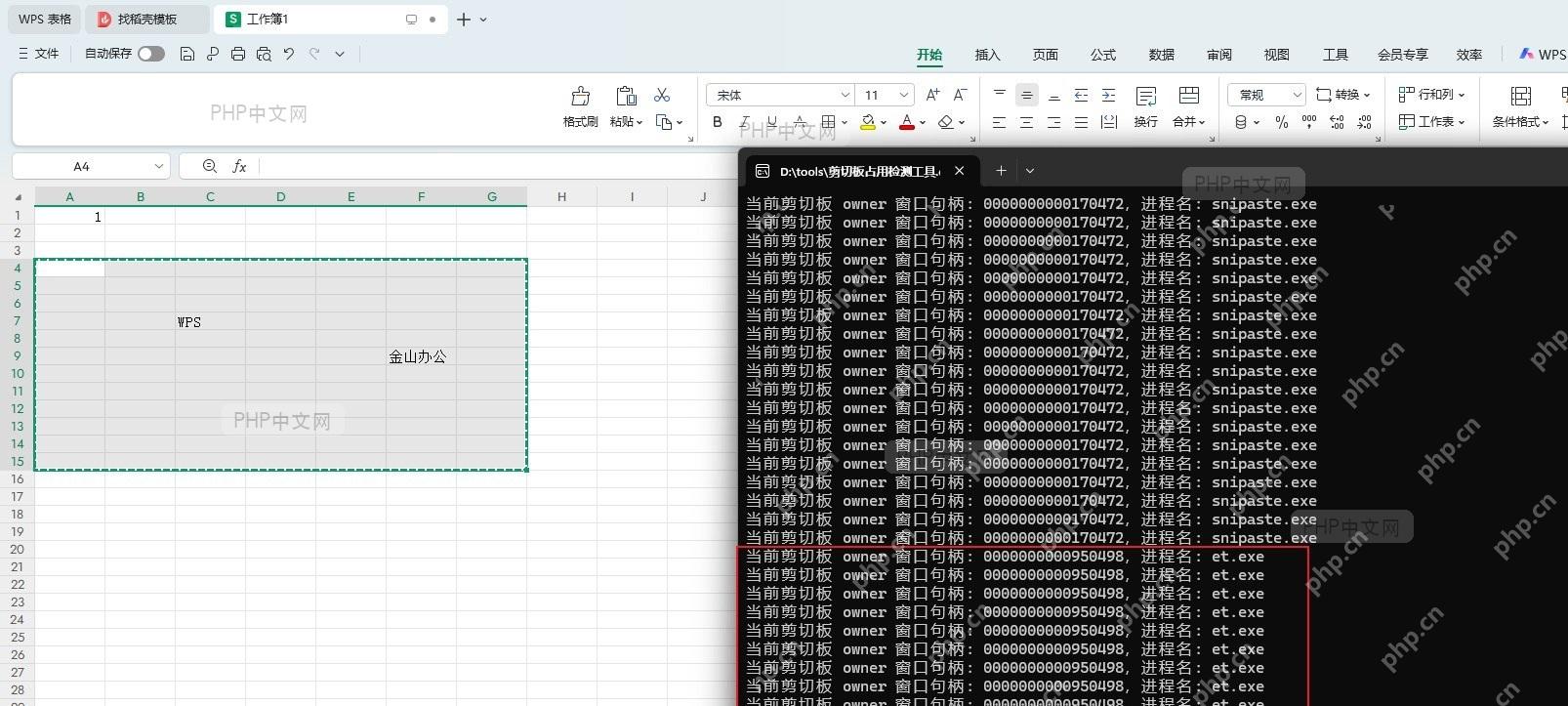Apply Italic formatting
The height and width of the screenshot is (706, 1568).
[x=745, y=122]
